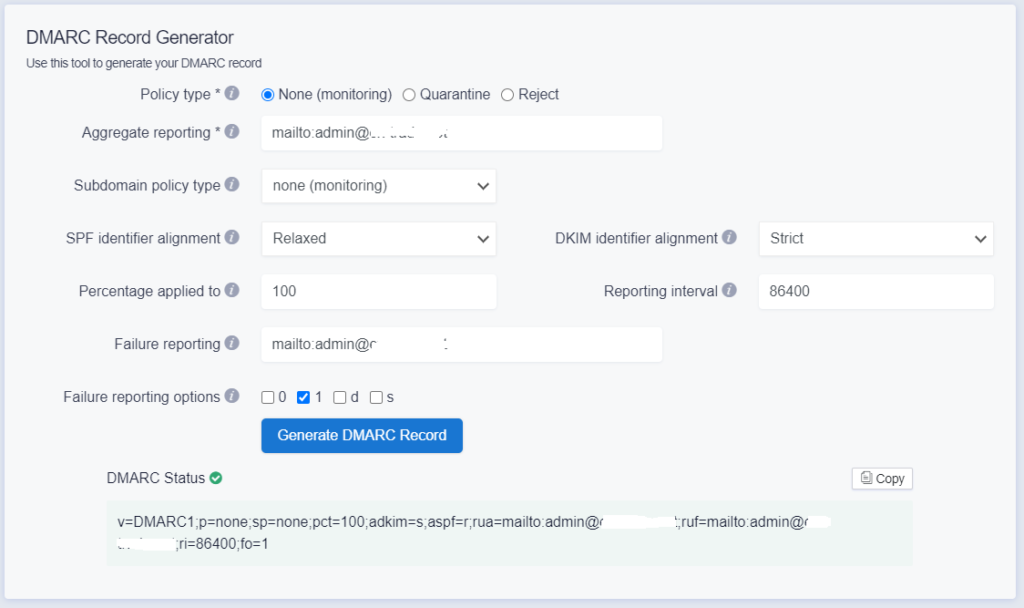Click info icon beside Aggregate reporting
The width and height of the screenshot is (1024, 608).
232,132
